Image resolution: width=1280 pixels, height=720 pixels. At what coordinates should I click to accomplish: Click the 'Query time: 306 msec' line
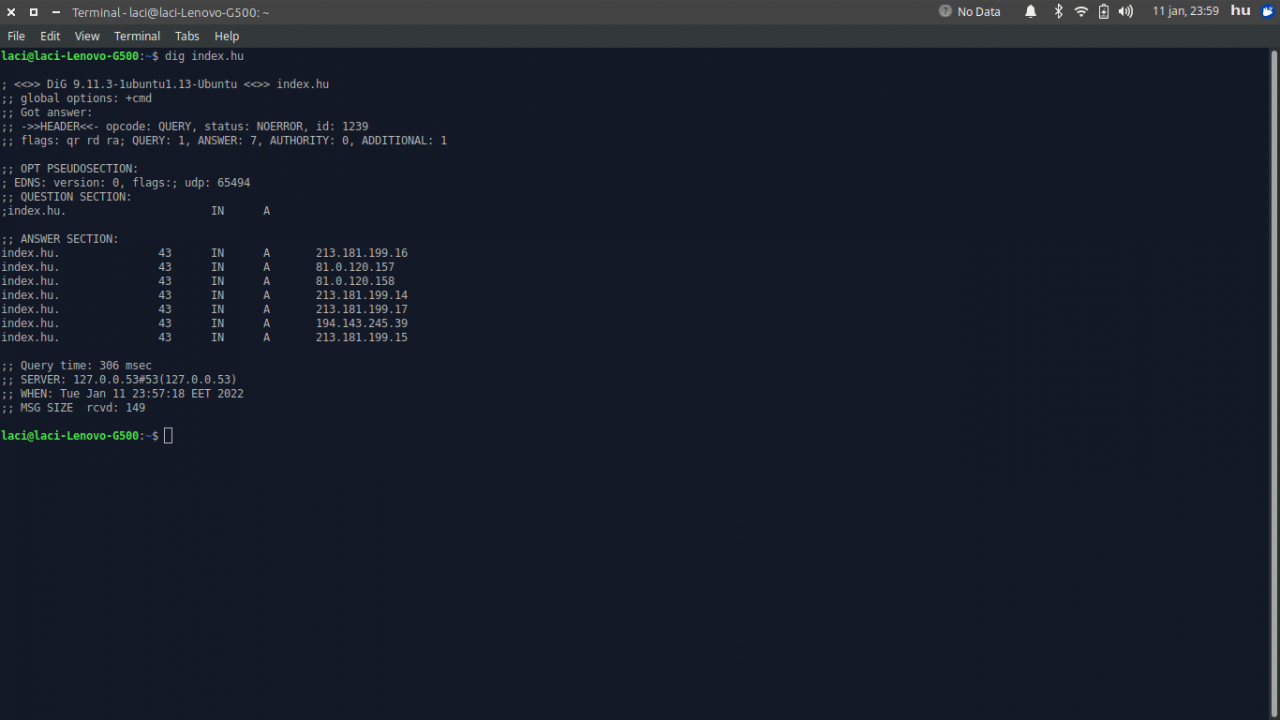[x=77, y=366]
